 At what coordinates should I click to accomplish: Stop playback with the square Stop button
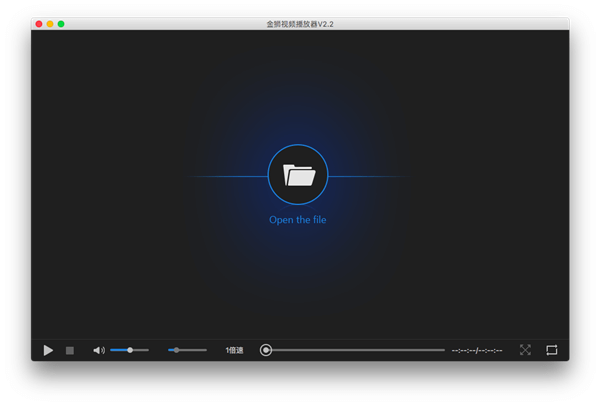point(70,350)
